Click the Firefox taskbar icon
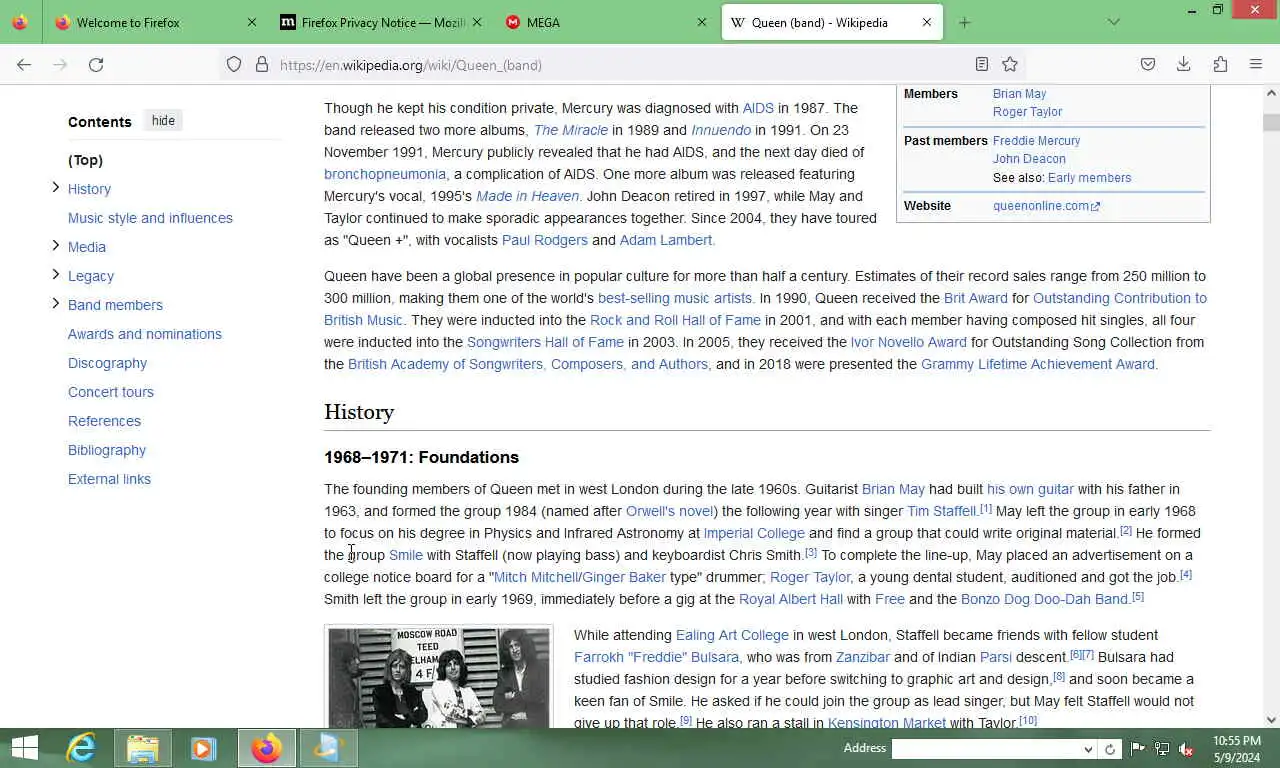Screen dimensions: 1280x768 [266, 748]
